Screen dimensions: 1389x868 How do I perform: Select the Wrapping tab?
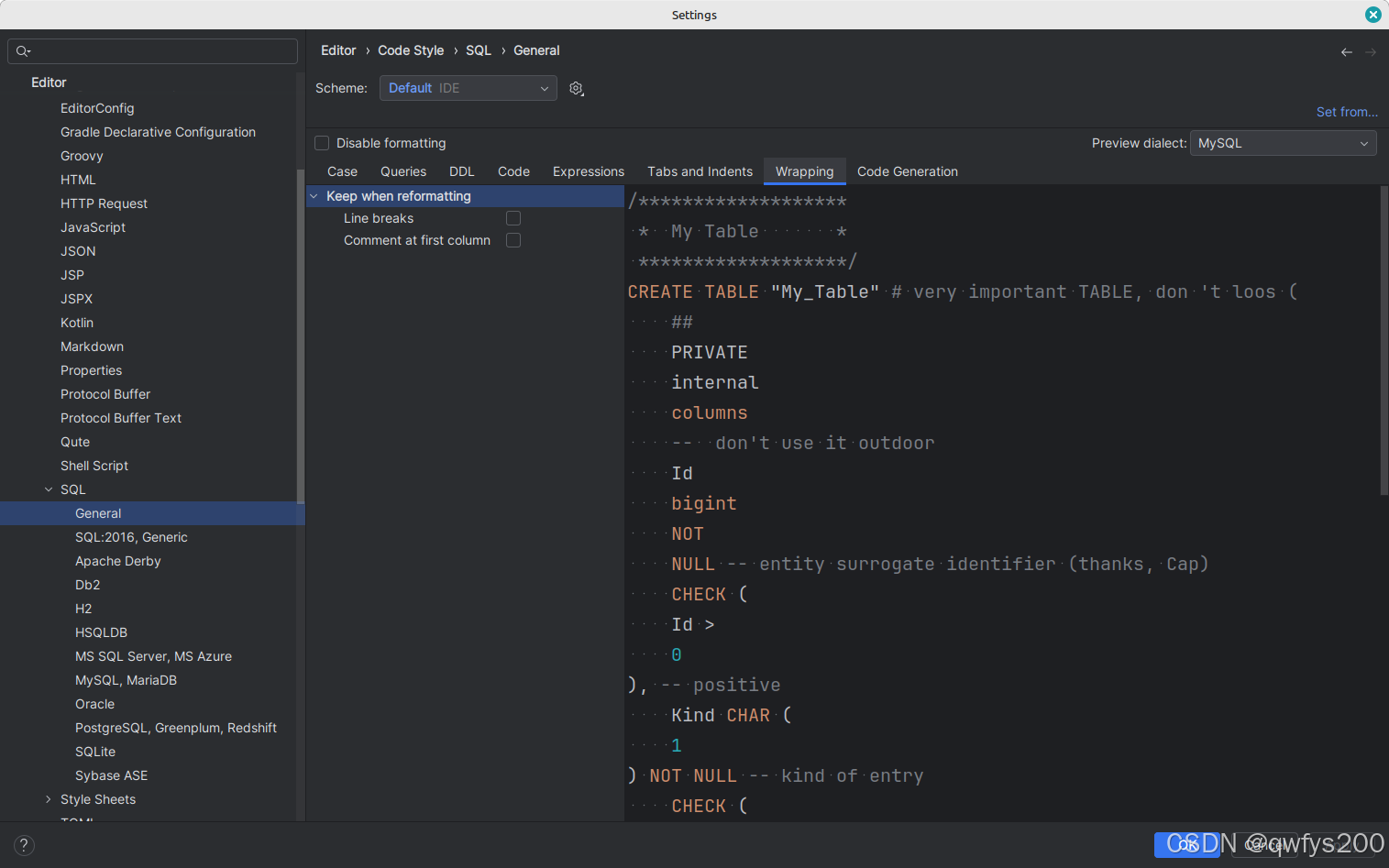coord(804,171)
